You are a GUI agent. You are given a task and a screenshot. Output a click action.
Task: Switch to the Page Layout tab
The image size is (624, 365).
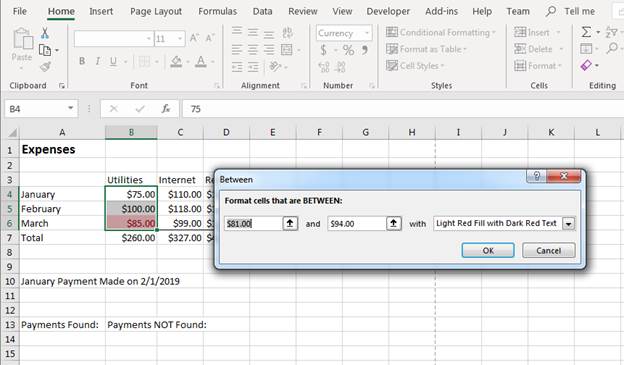click(156, 11)
